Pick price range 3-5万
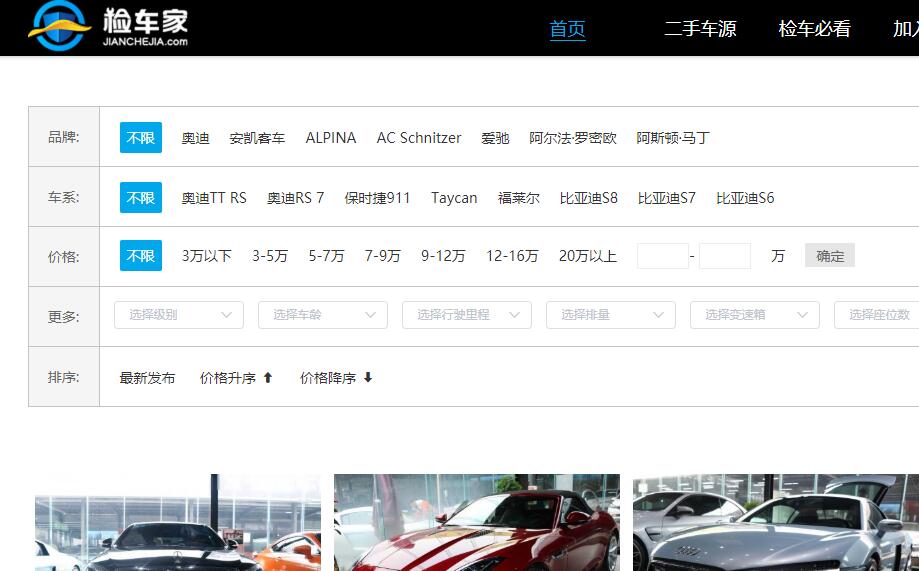 tap(270, 256)
